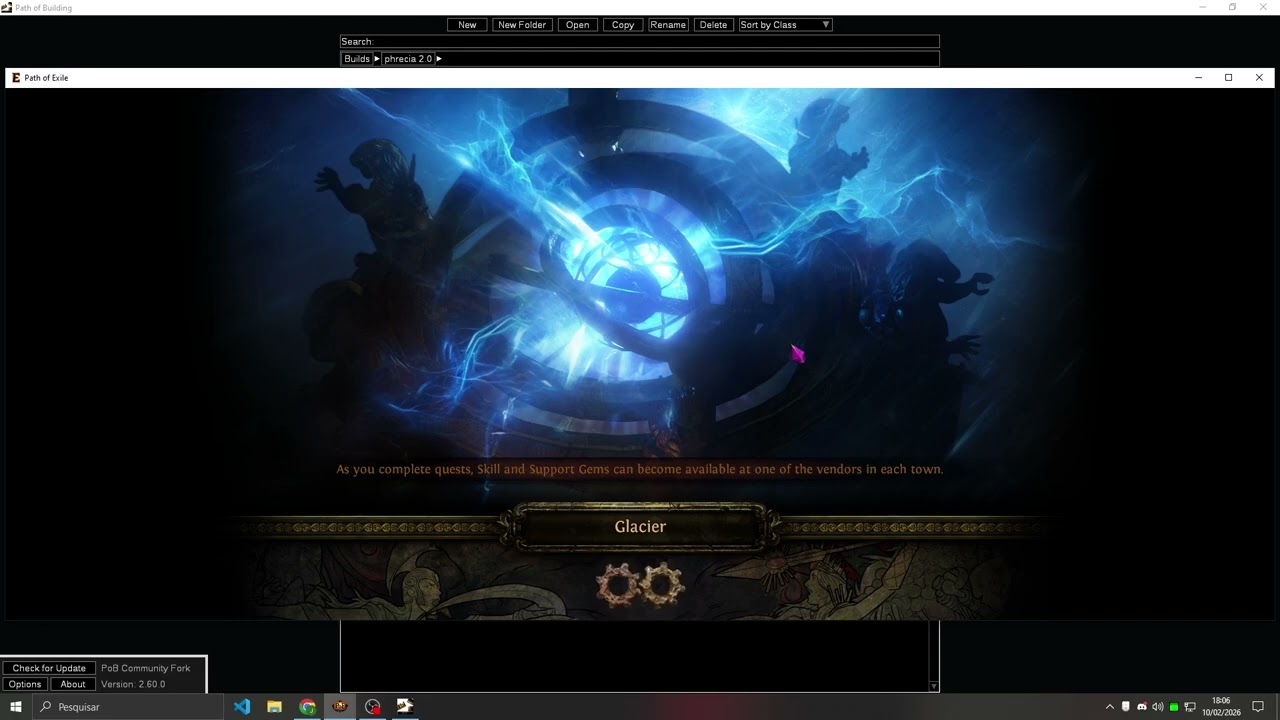Close the Path of Exile window
This screenshot has height=720, width=1280.
1259,78
